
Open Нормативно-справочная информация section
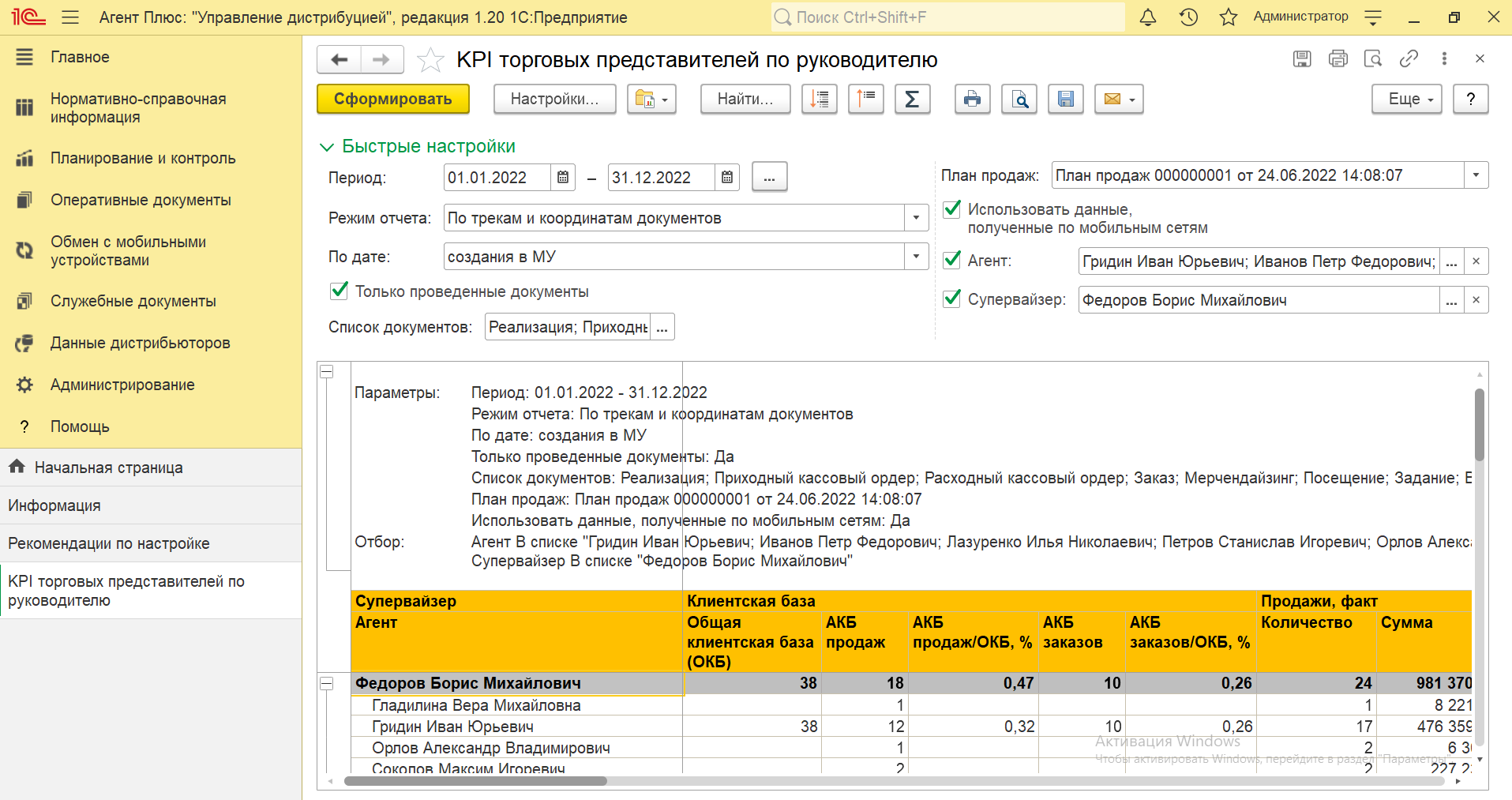151,108
